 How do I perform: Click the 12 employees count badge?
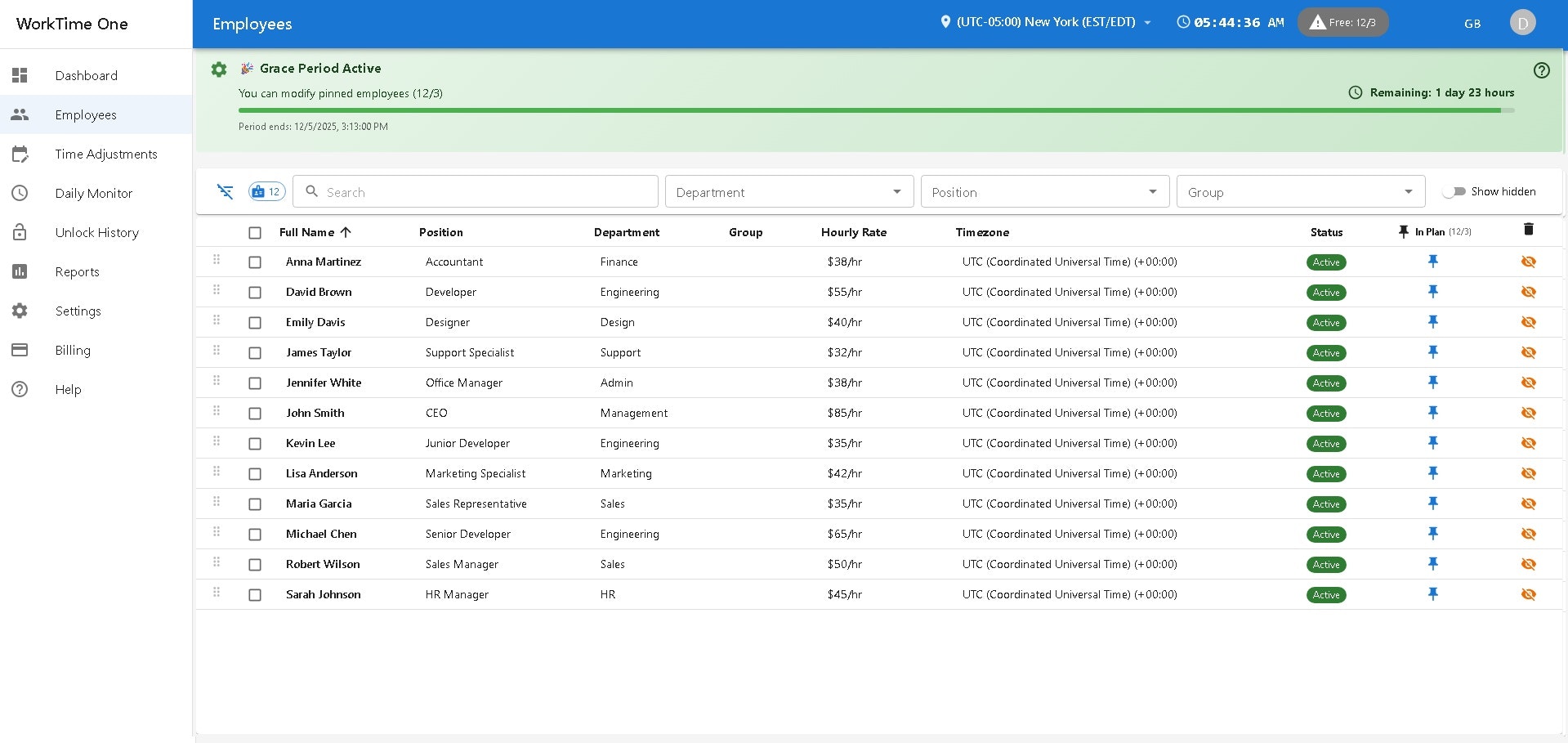coord(266,191)
